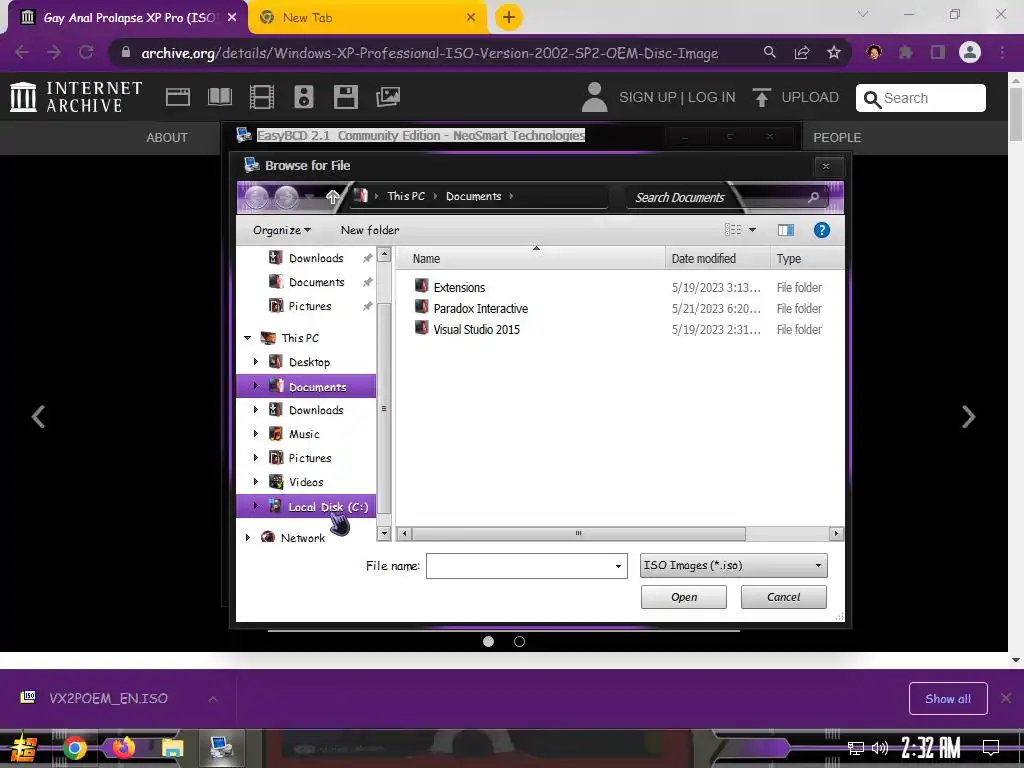Open Chrome side panel icon
Image resolution: width=1024 pixels, height=768 pixels.
pyautogui.click(x=938, y=52)
